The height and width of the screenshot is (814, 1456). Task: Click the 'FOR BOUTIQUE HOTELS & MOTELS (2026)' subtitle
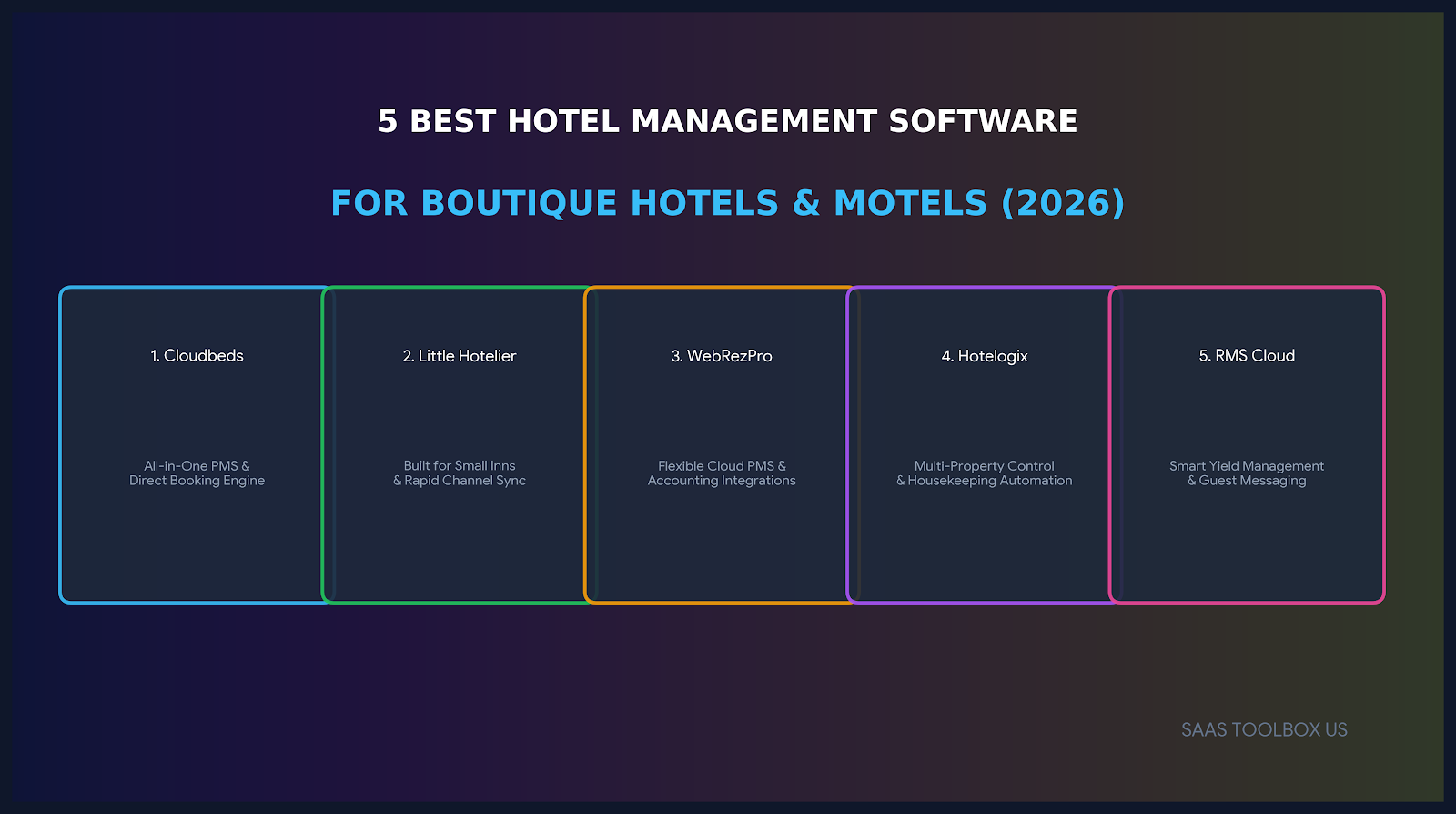coord(728,203)
